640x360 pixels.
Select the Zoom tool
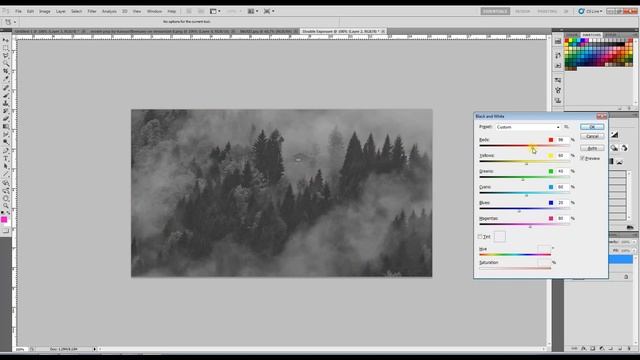pyautogui.click(x=6, y=206)
